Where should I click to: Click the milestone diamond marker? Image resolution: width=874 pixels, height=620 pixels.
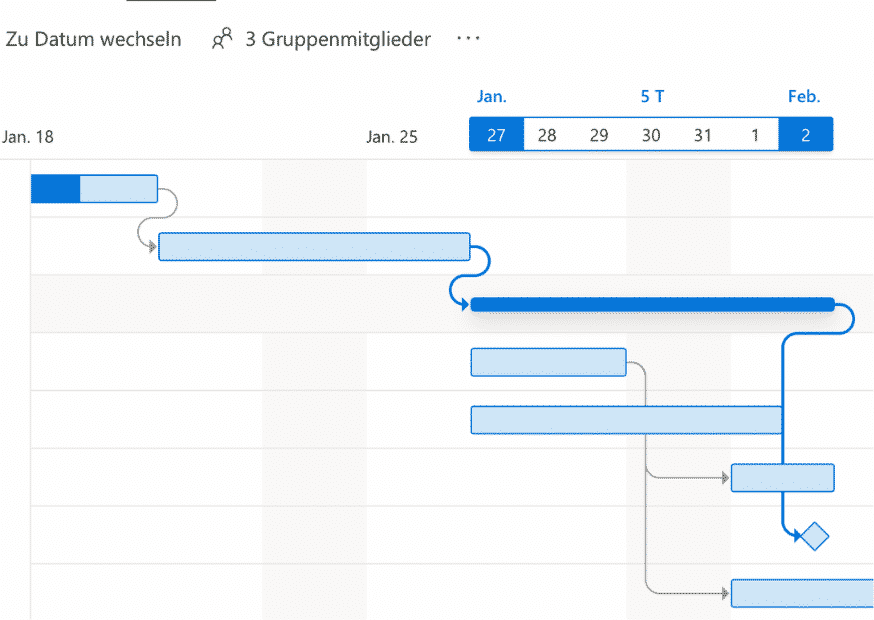click(815, 536)
